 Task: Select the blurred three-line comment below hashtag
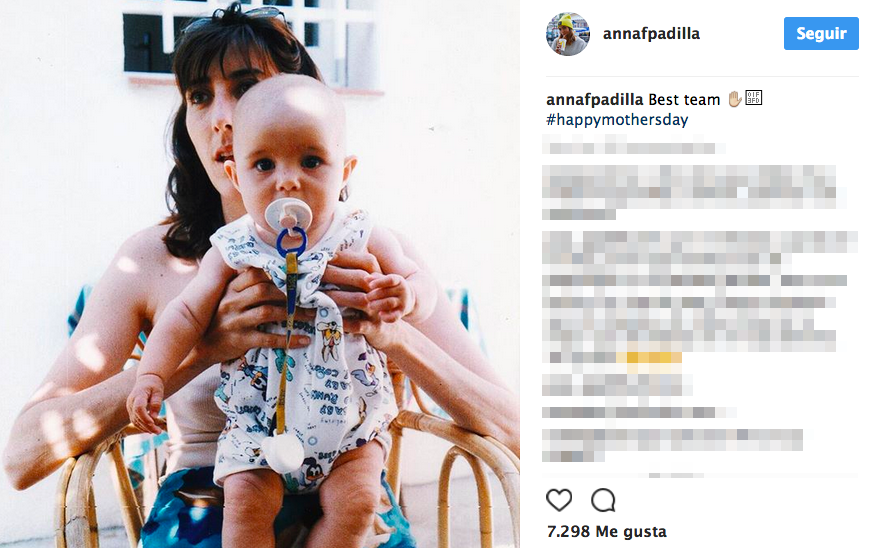click(694, 192)
